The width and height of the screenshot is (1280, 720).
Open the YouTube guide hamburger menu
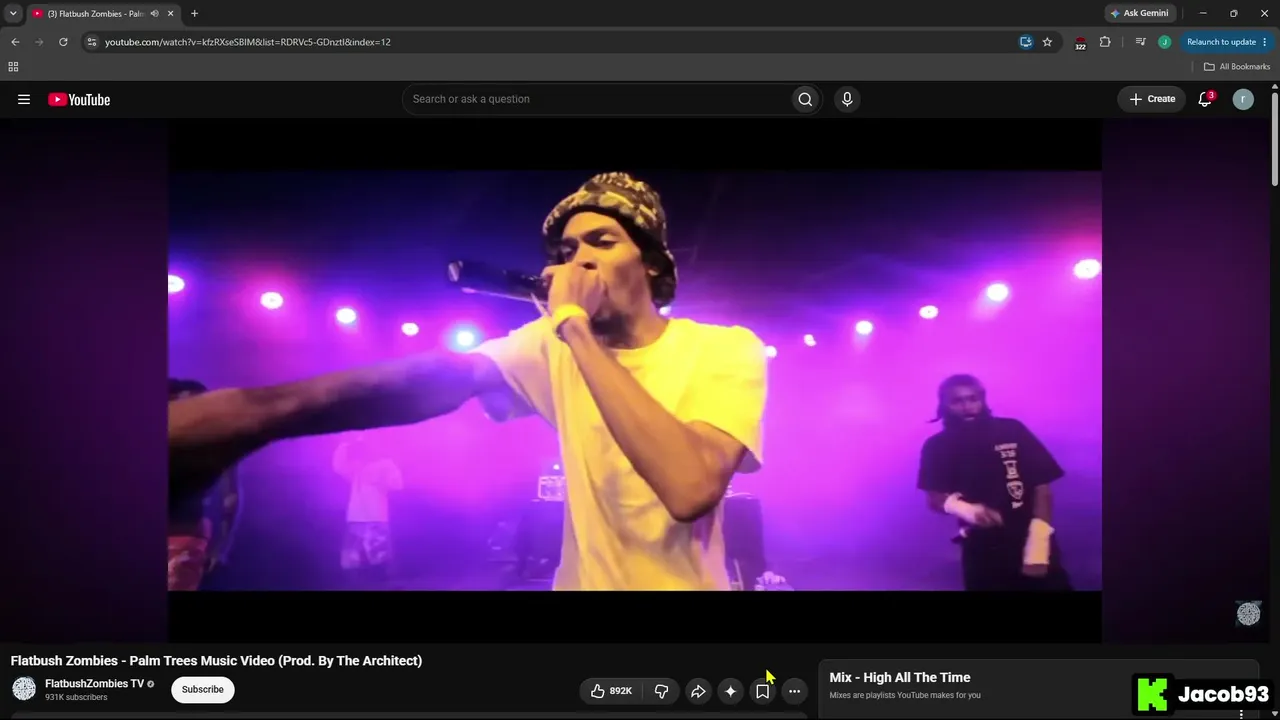pyautogui.click(x=24, y=99)
